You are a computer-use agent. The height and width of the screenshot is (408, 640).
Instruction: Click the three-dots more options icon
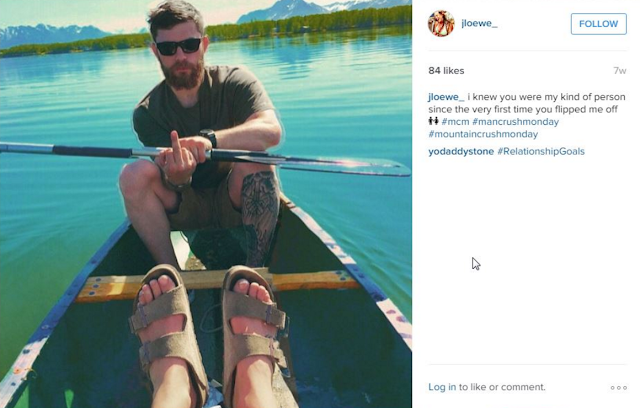619,388
